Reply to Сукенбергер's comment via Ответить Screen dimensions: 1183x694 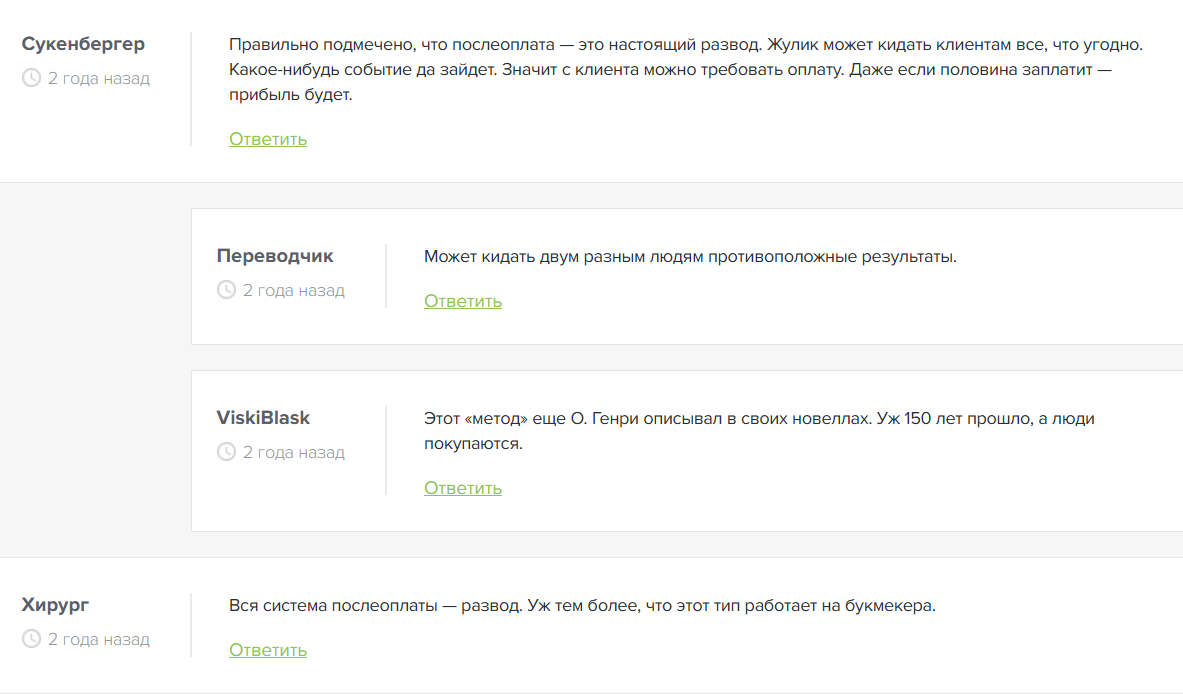(x=268, y=139)
